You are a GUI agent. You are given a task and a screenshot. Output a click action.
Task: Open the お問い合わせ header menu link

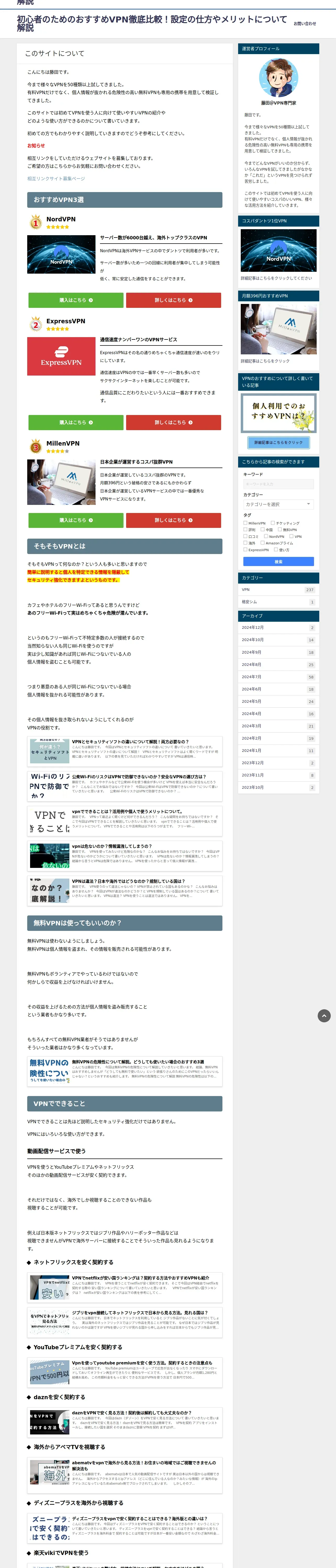coord(305,24)
